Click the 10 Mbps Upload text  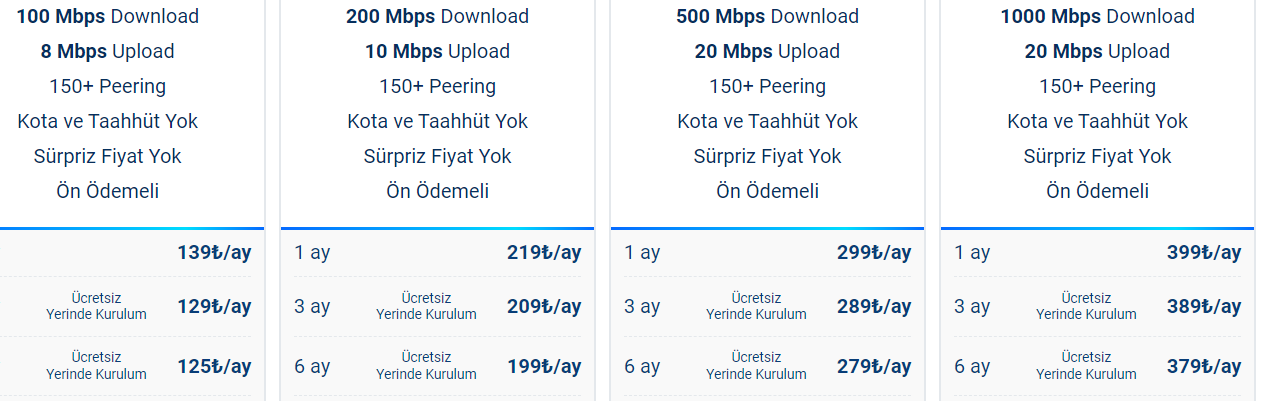(x=437, y=52)
